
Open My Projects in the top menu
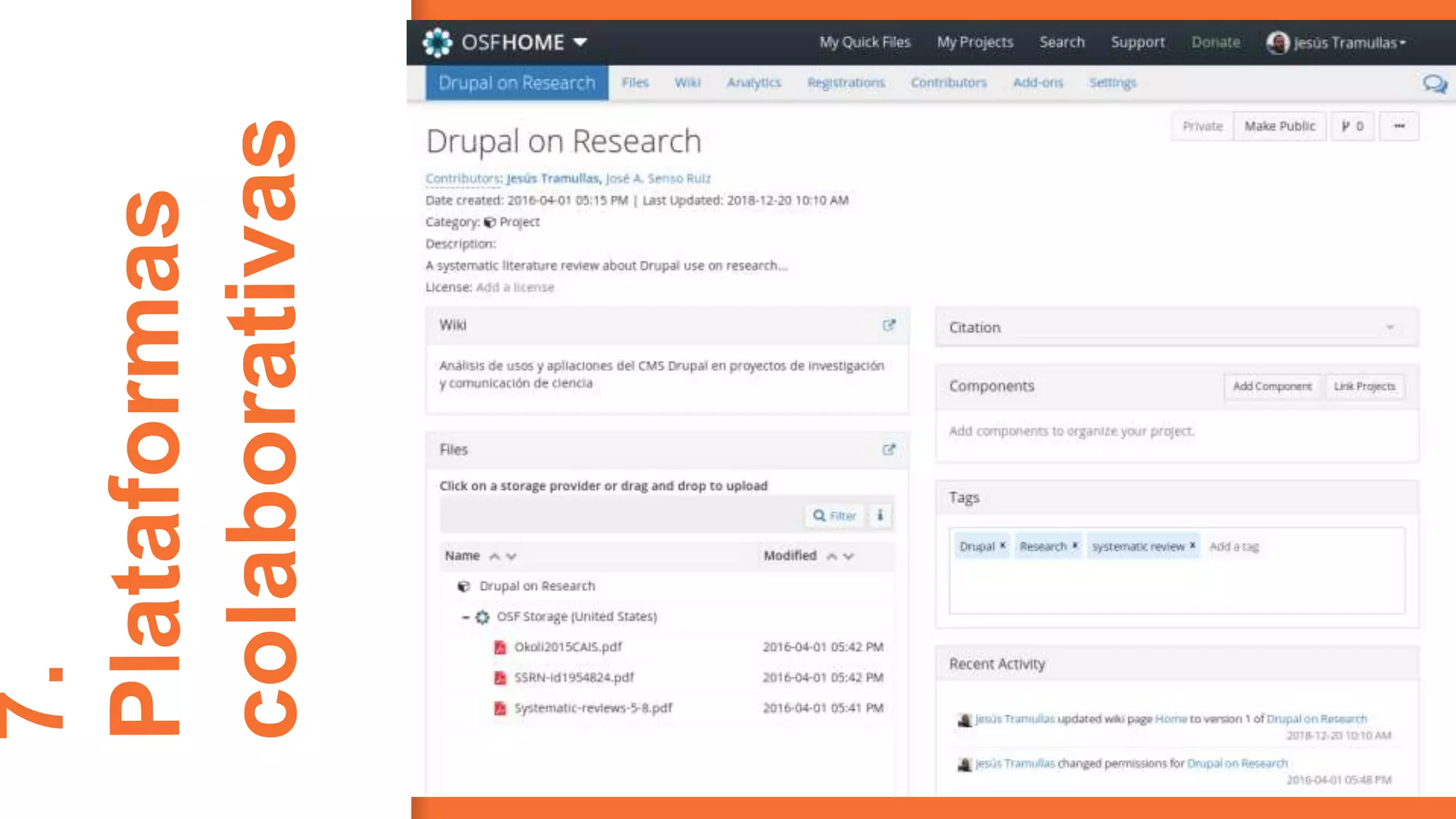pos(975,43)
